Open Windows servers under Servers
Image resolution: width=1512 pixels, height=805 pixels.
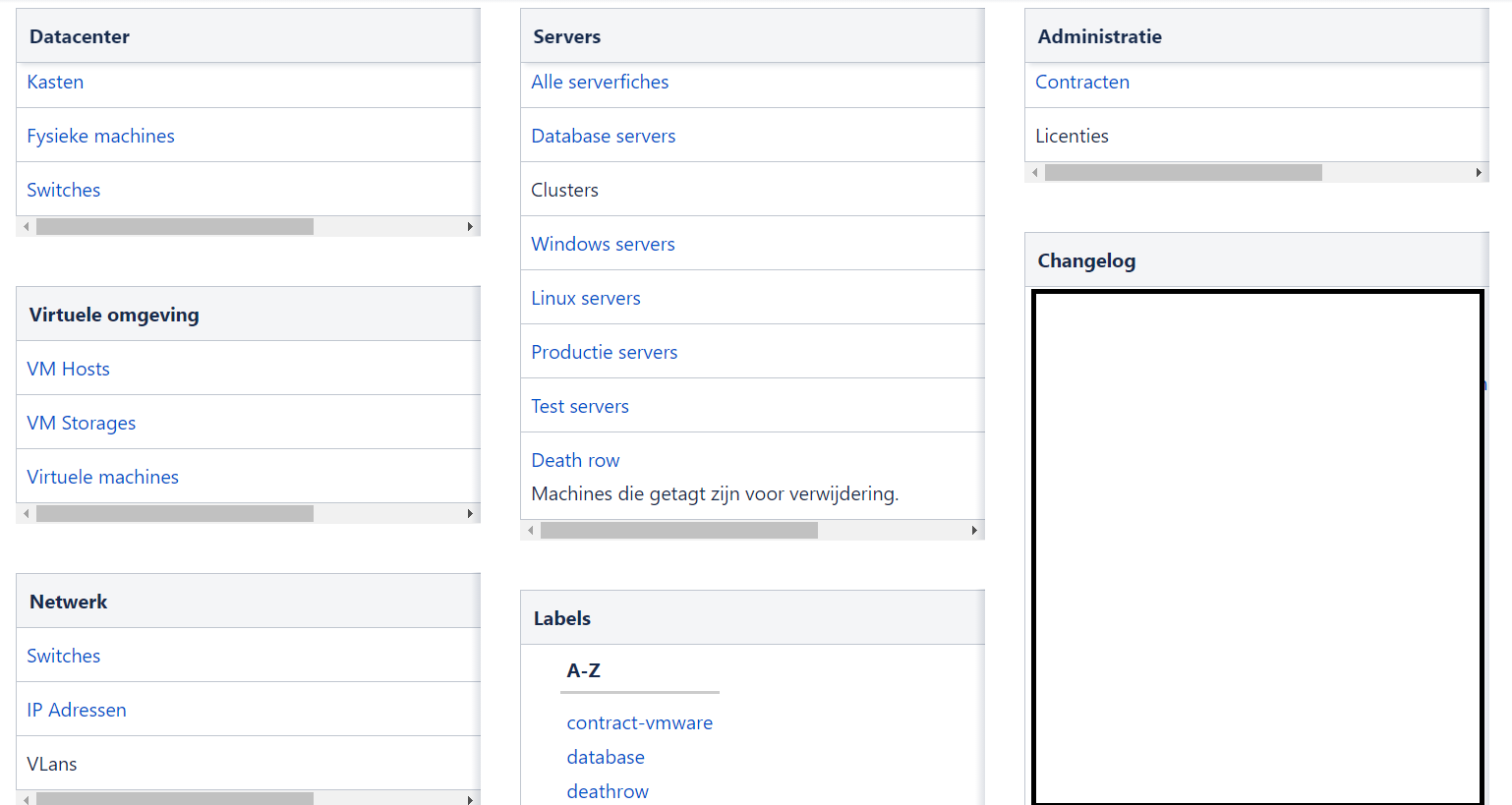pos(603,243)
